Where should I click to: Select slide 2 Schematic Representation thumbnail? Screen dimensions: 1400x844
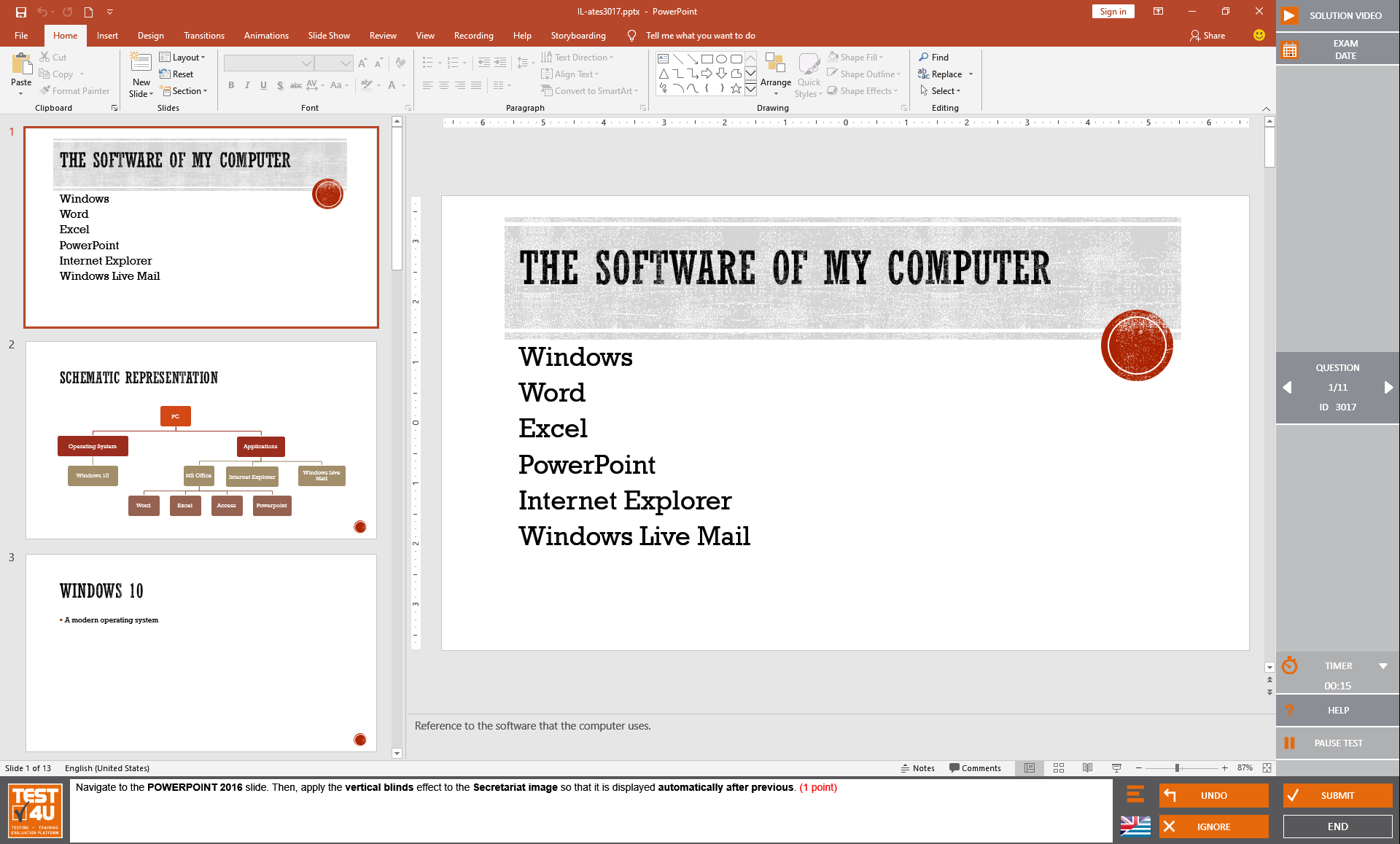coord(201,440)
